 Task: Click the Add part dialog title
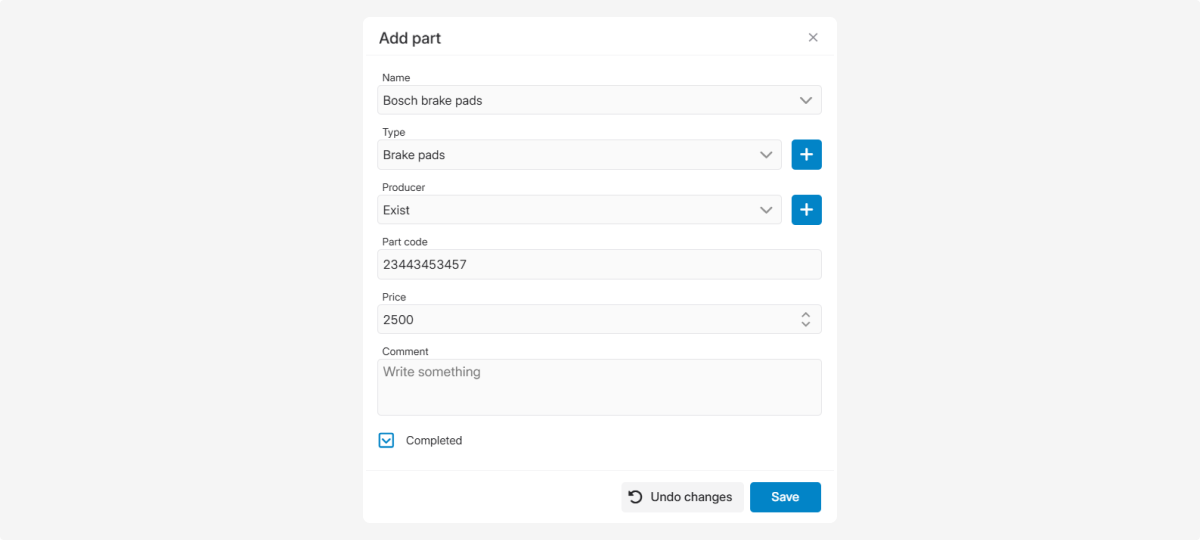click(x=410, y=38)
